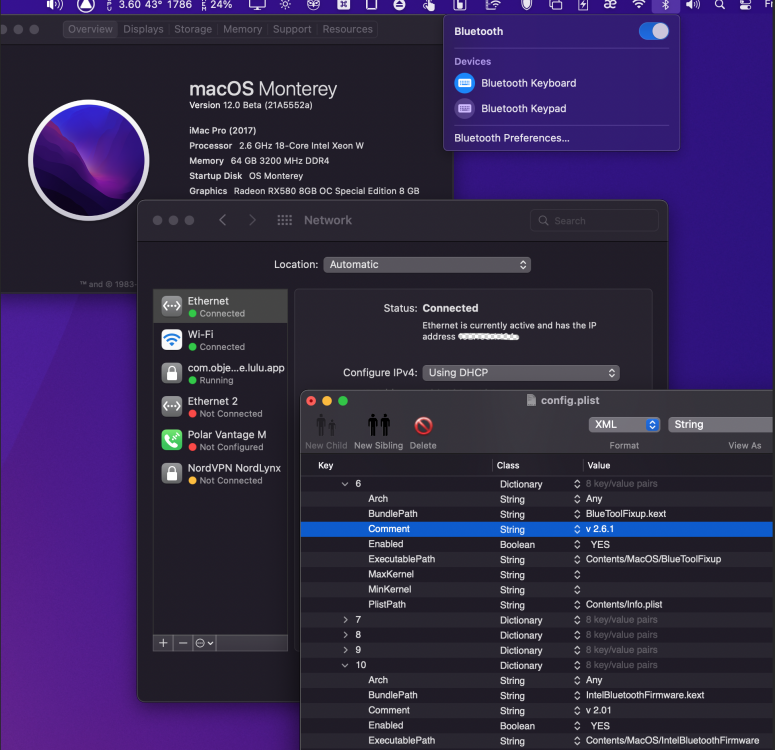Switch to the Memory tab
775x750 pixels.
click(242, 29)
